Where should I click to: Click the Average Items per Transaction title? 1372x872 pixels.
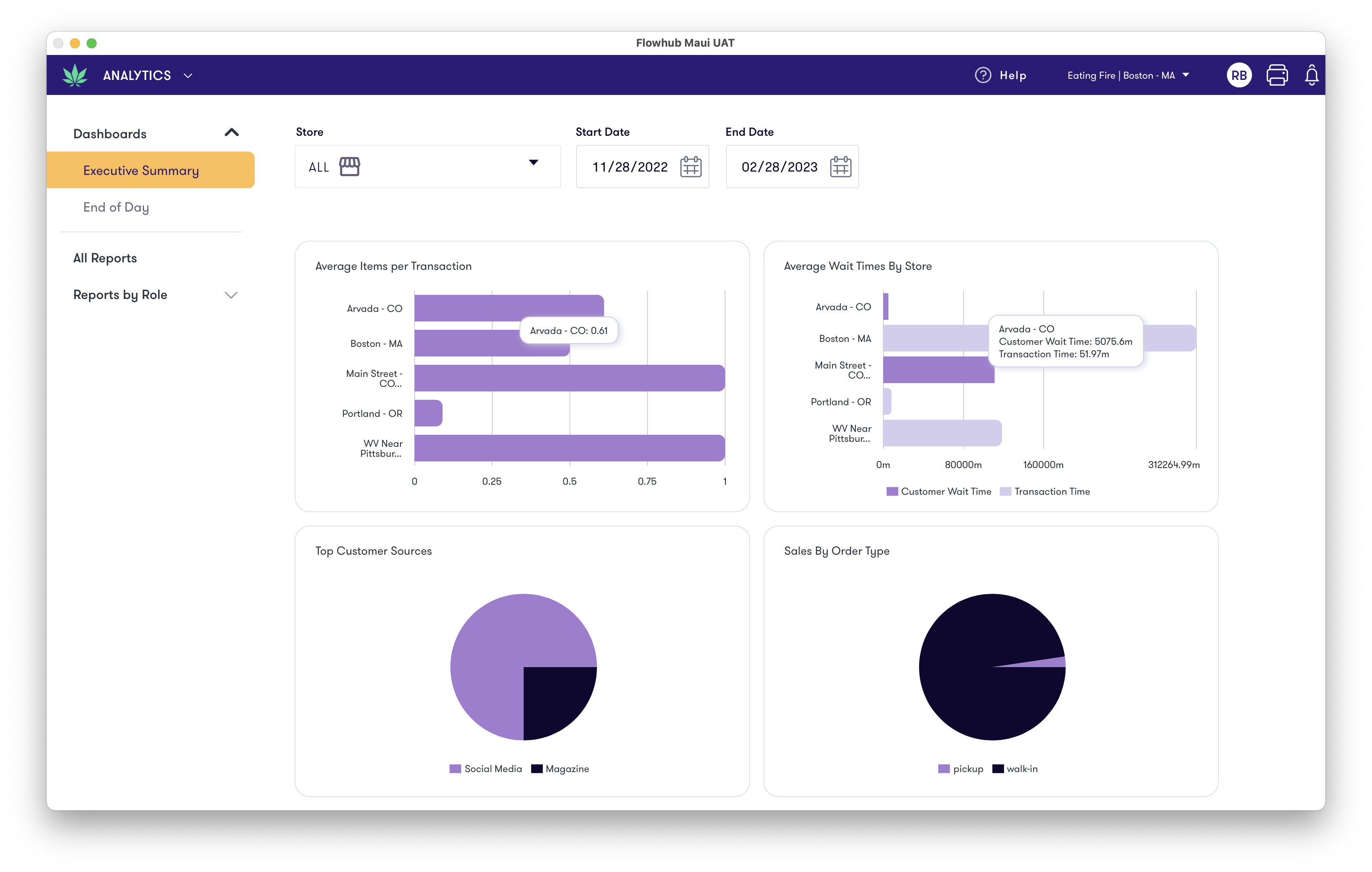click(x=393, y=266)
